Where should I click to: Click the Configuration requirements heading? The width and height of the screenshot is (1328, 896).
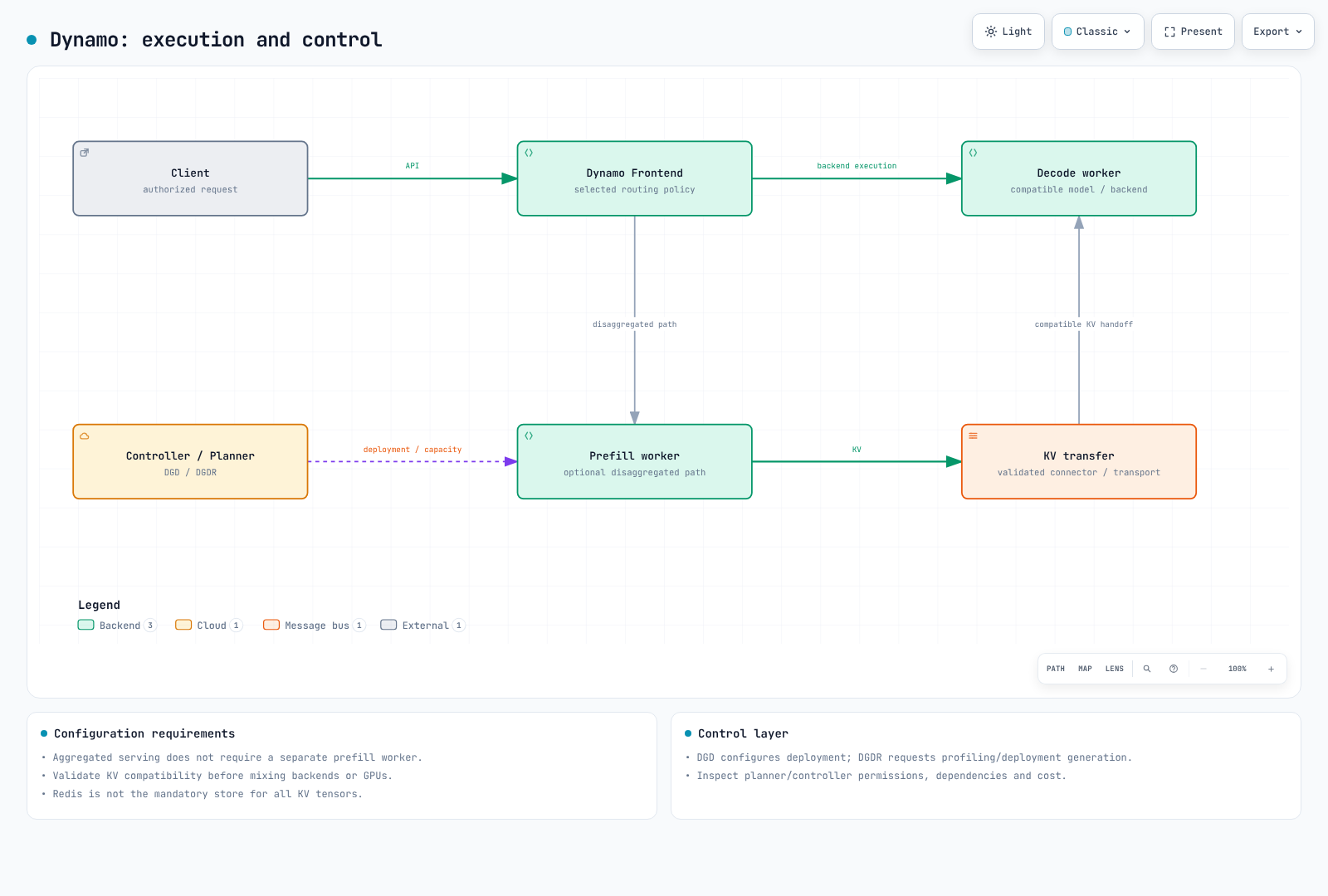click(x=144, y=733)
